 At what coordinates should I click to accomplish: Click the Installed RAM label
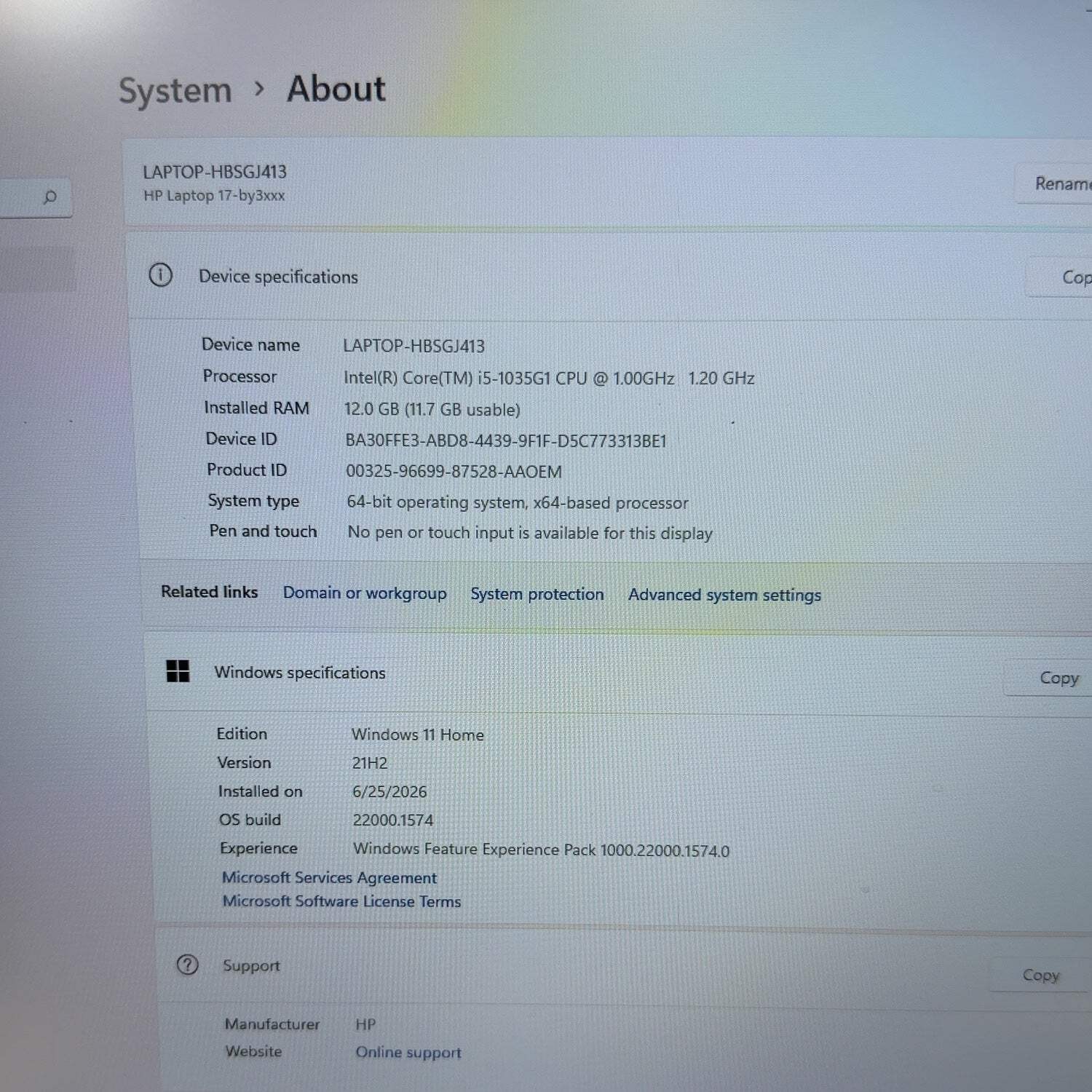256,408
